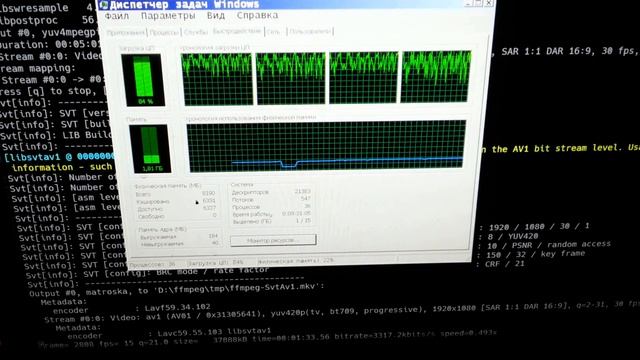640x360 pixels.
Task: Switch to the Службы tab
Action: pyautogui.click(x=196, y=32)
